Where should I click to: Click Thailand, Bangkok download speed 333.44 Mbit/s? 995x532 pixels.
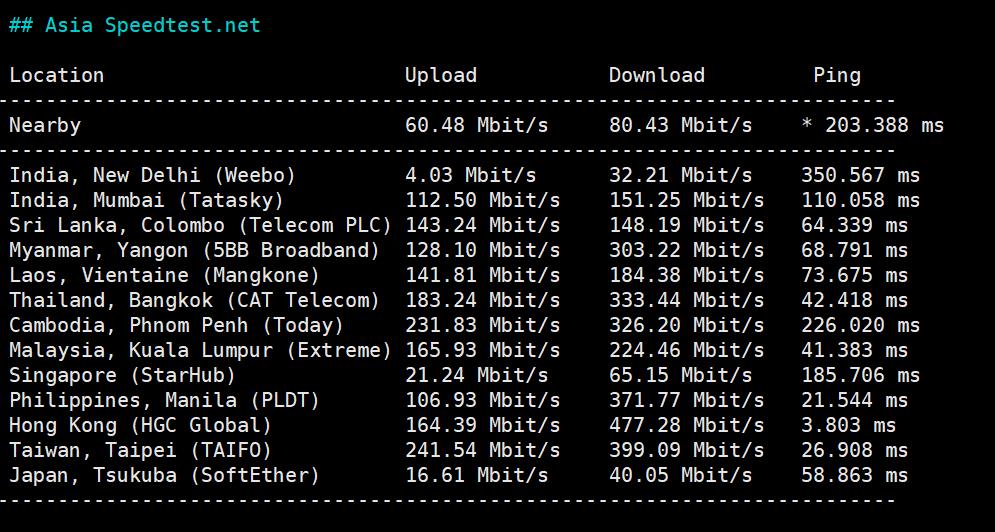(x=686, y=300)
